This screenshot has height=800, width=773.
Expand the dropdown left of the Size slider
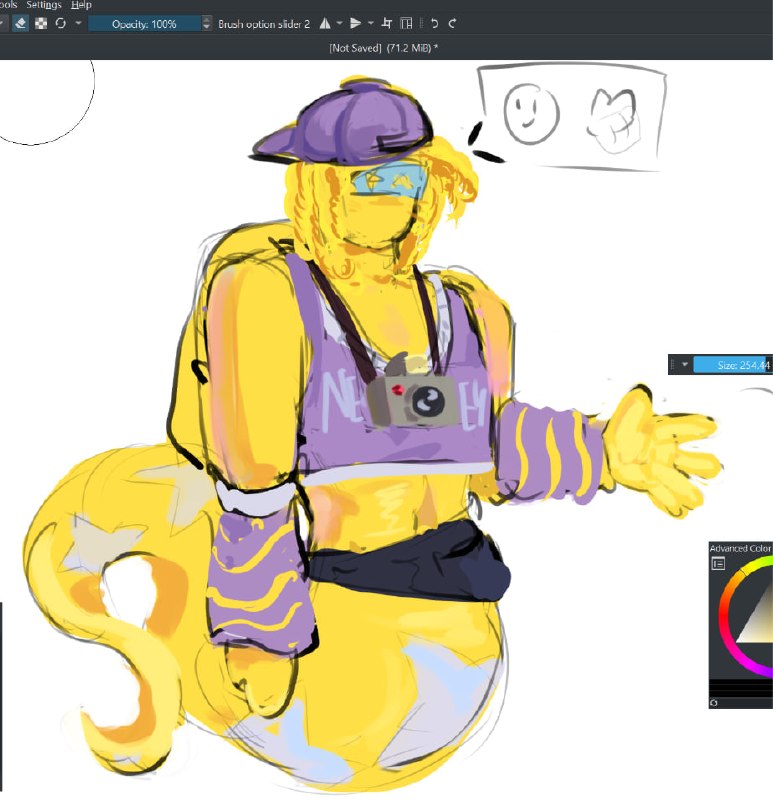[685, 365]
